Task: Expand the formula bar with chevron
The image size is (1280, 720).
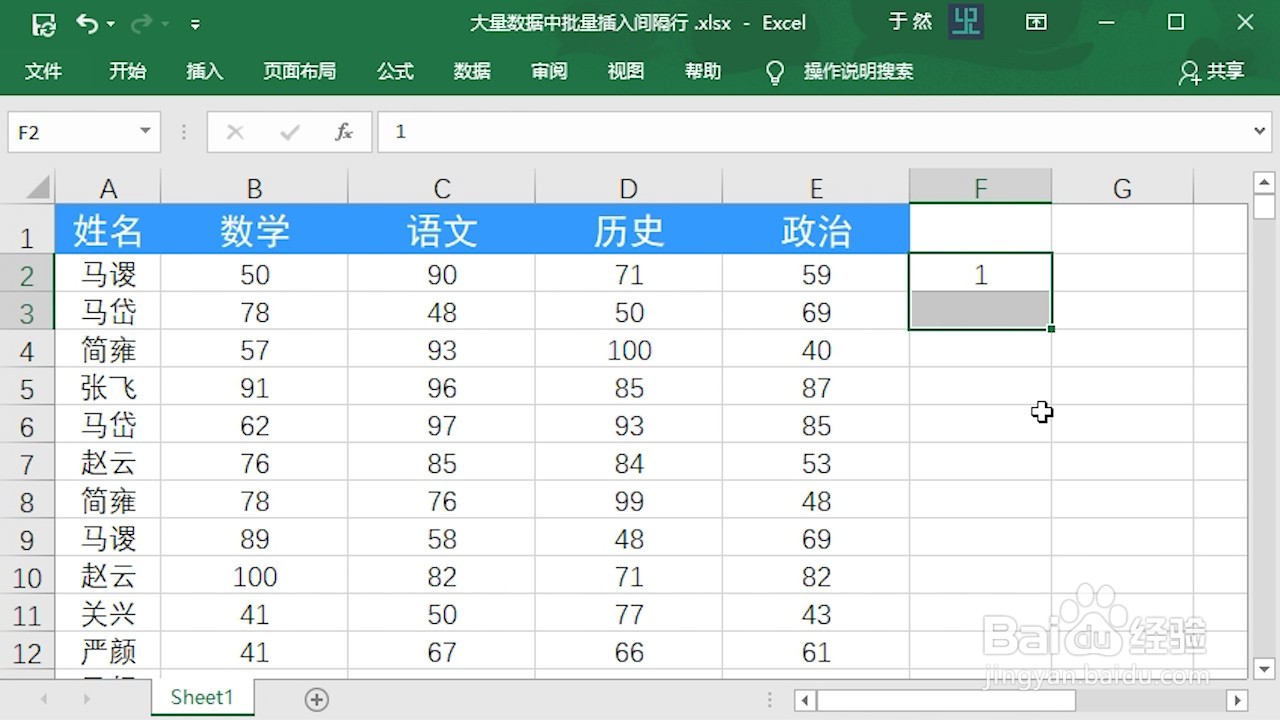Action: click(x=1260, y=132)
